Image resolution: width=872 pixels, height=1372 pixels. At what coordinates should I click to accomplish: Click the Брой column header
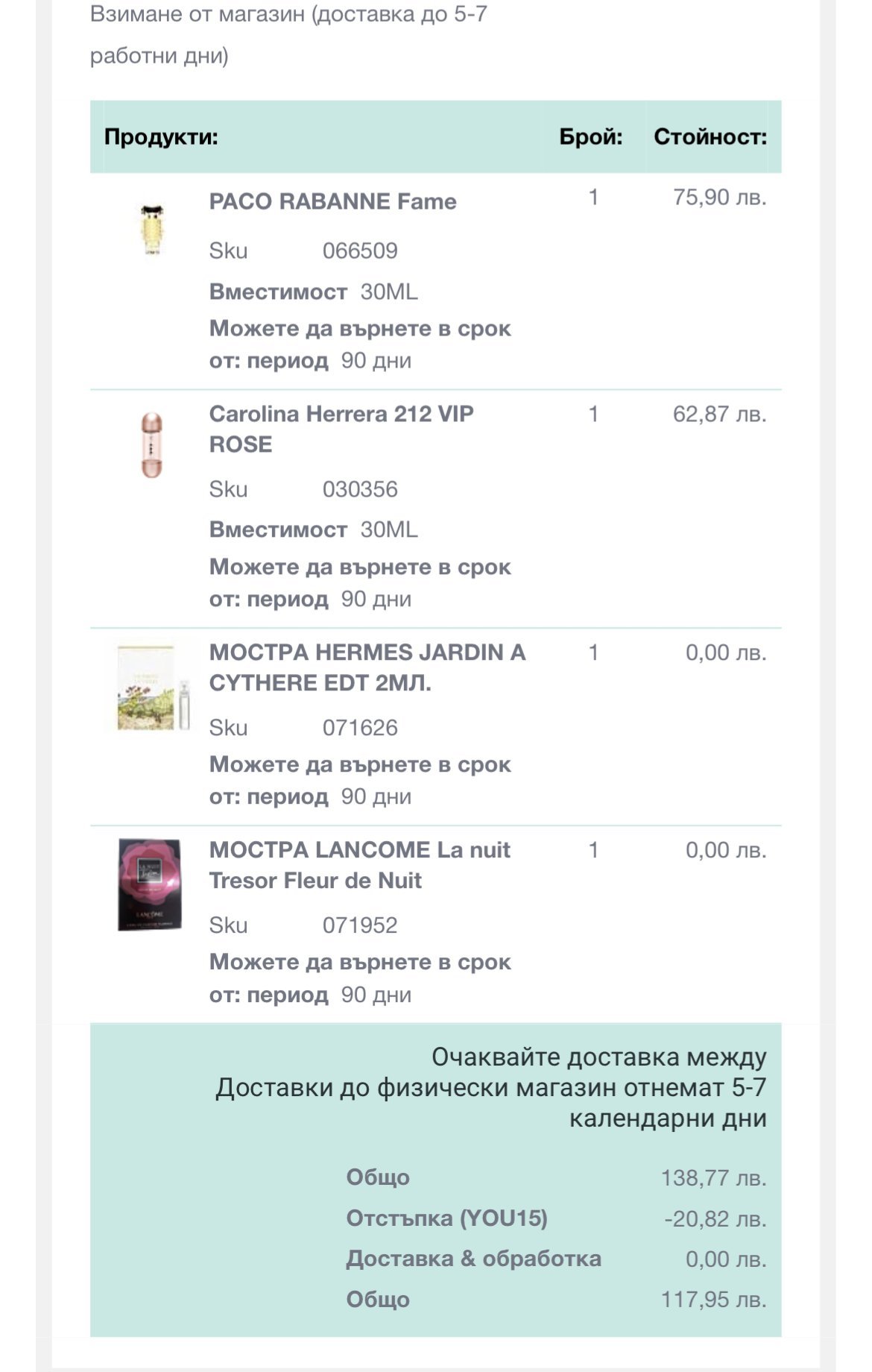[590, 137]
